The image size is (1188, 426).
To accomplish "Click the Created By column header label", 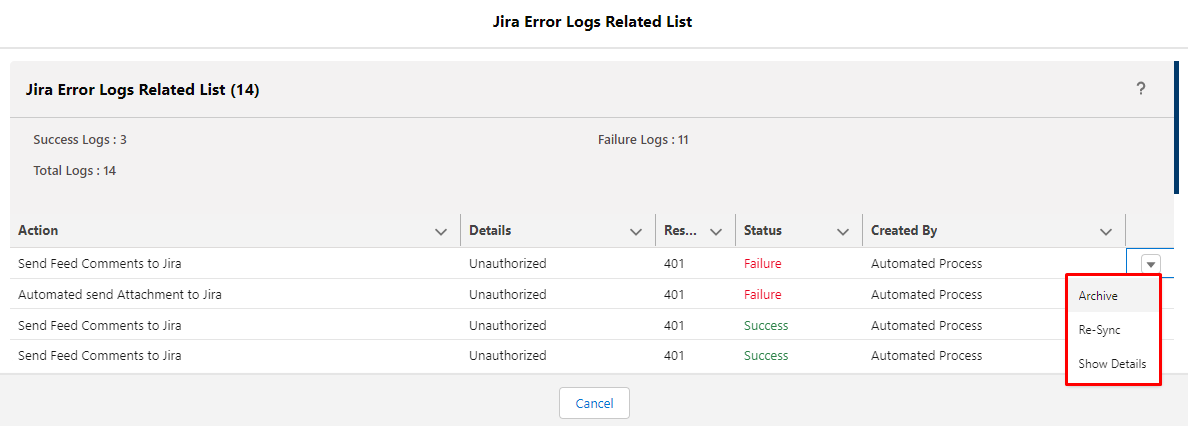I will click(904, 230).
